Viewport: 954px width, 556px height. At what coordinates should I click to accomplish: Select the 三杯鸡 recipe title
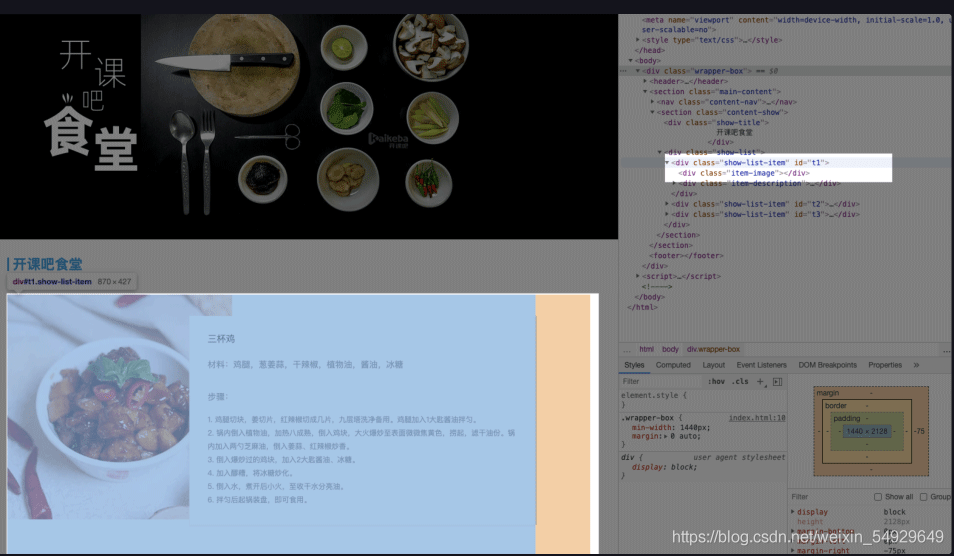coord(221,339)
